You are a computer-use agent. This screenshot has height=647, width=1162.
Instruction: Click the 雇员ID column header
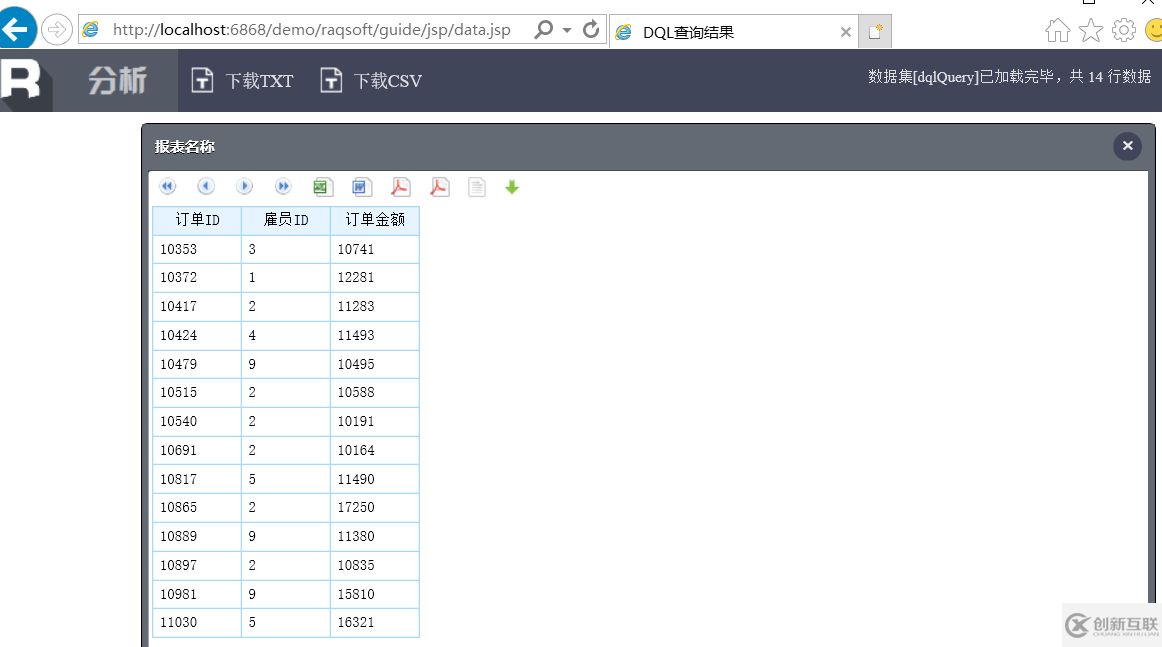click(286, 220)
